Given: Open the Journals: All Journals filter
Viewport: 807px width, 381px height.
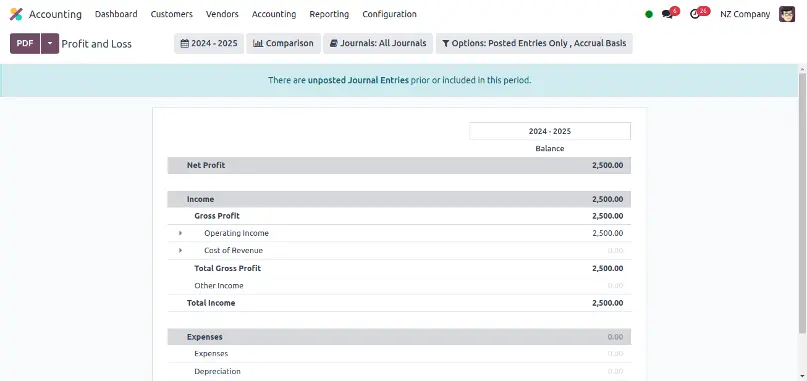Looking at the screenshot, I should click(x=378, y=44).
